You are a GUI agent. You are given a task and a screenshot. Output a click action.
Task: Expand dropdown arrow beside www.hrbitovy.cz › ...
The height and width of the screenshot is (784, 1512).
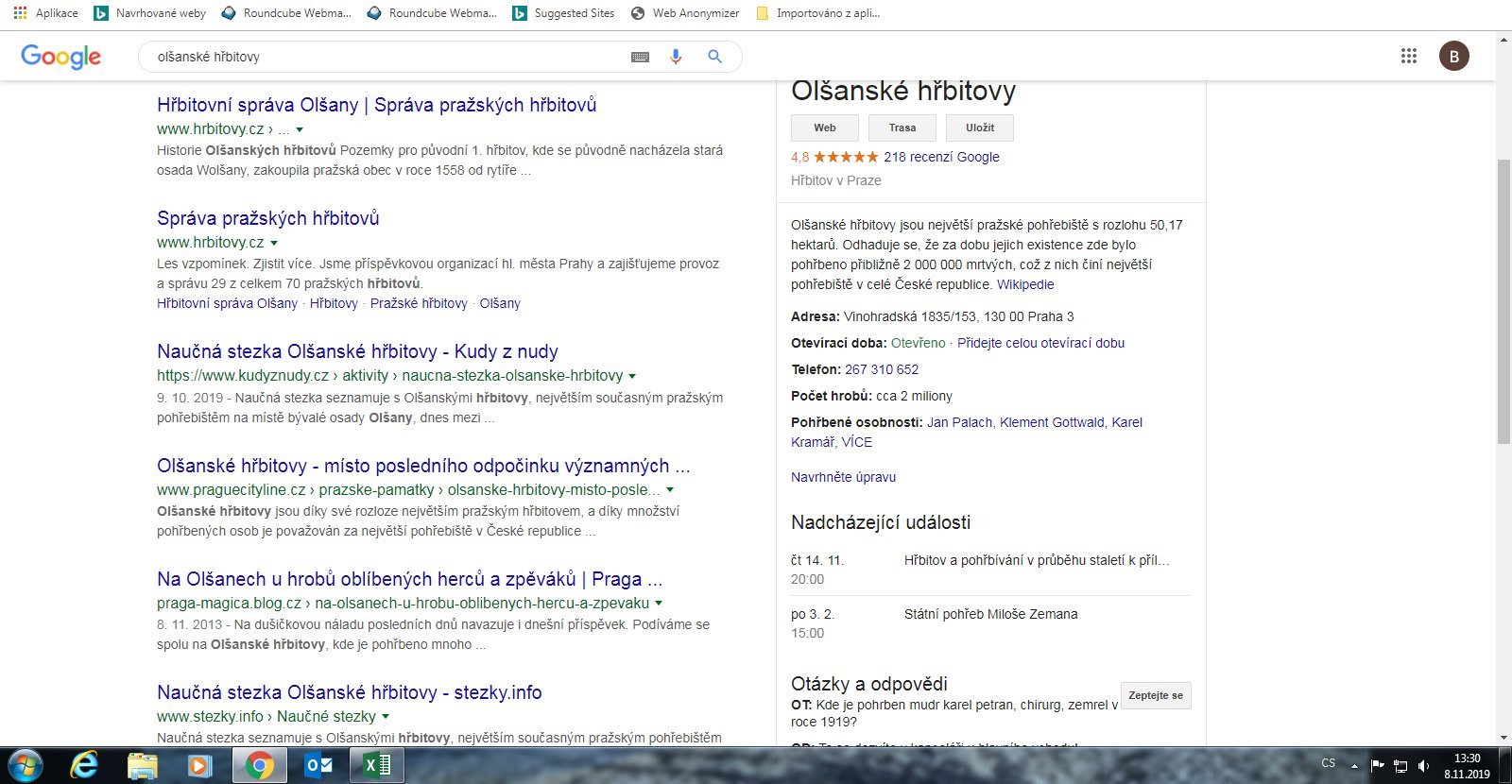(300, 129)
